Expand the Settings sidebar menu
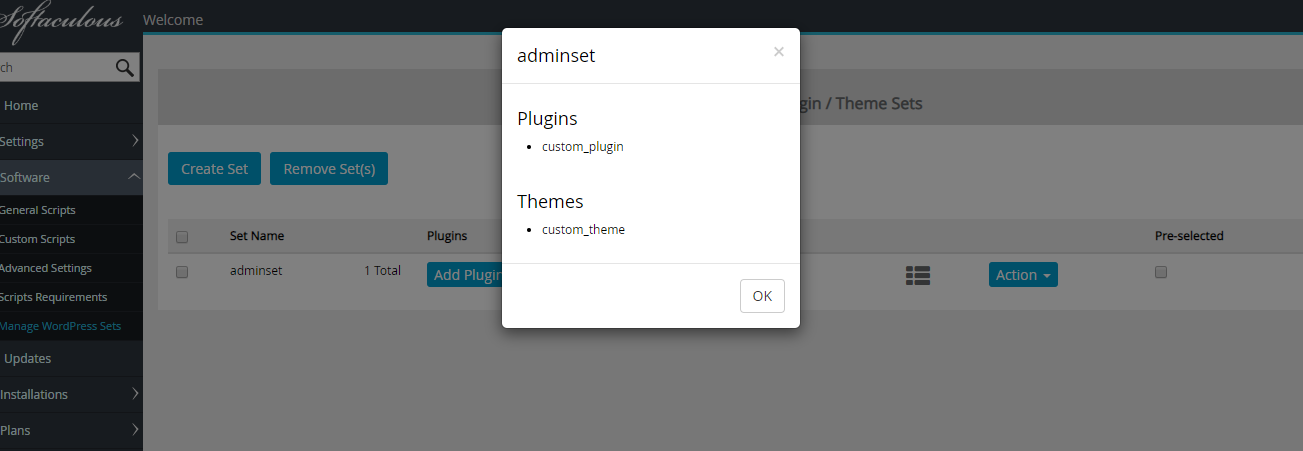The image size is (1303, 451). pos(71,142)
